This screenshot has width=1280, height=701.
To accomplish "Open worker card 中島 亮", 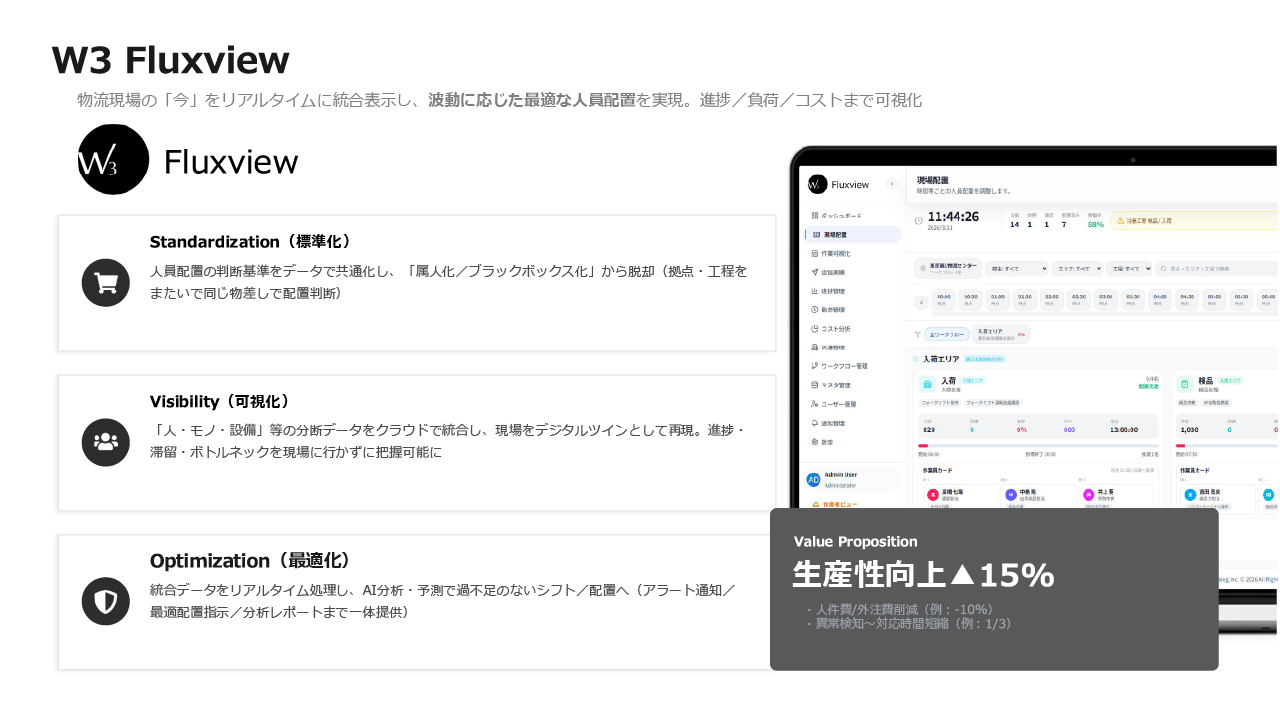I will pyautogui.click(x=1037, y=496).
